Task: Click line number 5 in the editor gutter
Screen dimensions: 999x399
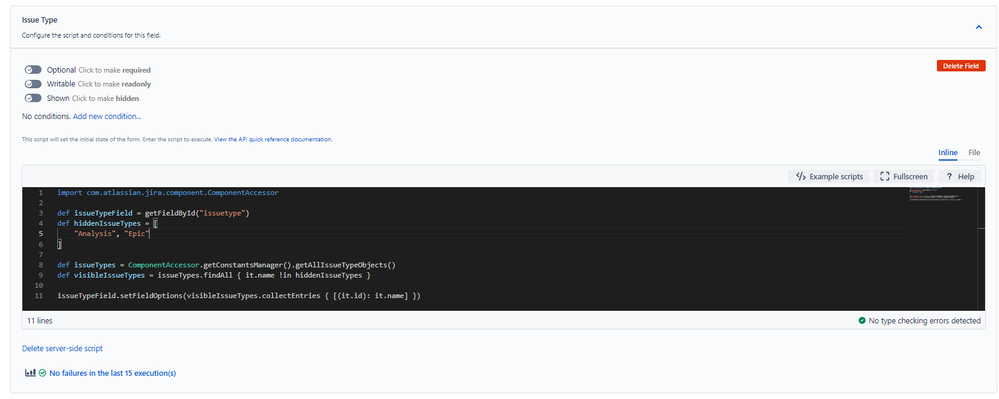Action: (x=40, y=234)
